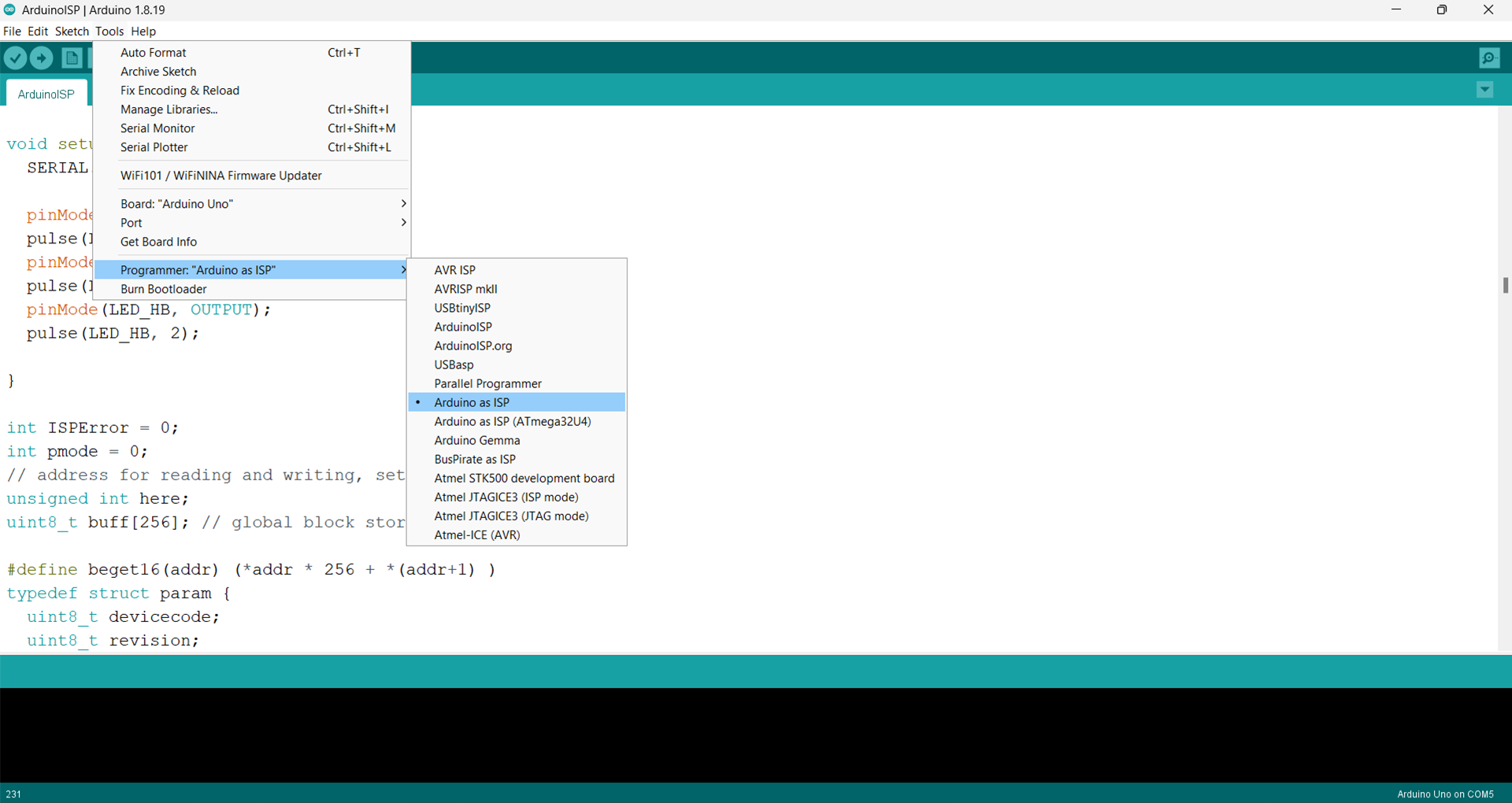The image size is (1512, 803).
Task: Click the "typedef struct param {" line
Action: click(x=118, y=593)
